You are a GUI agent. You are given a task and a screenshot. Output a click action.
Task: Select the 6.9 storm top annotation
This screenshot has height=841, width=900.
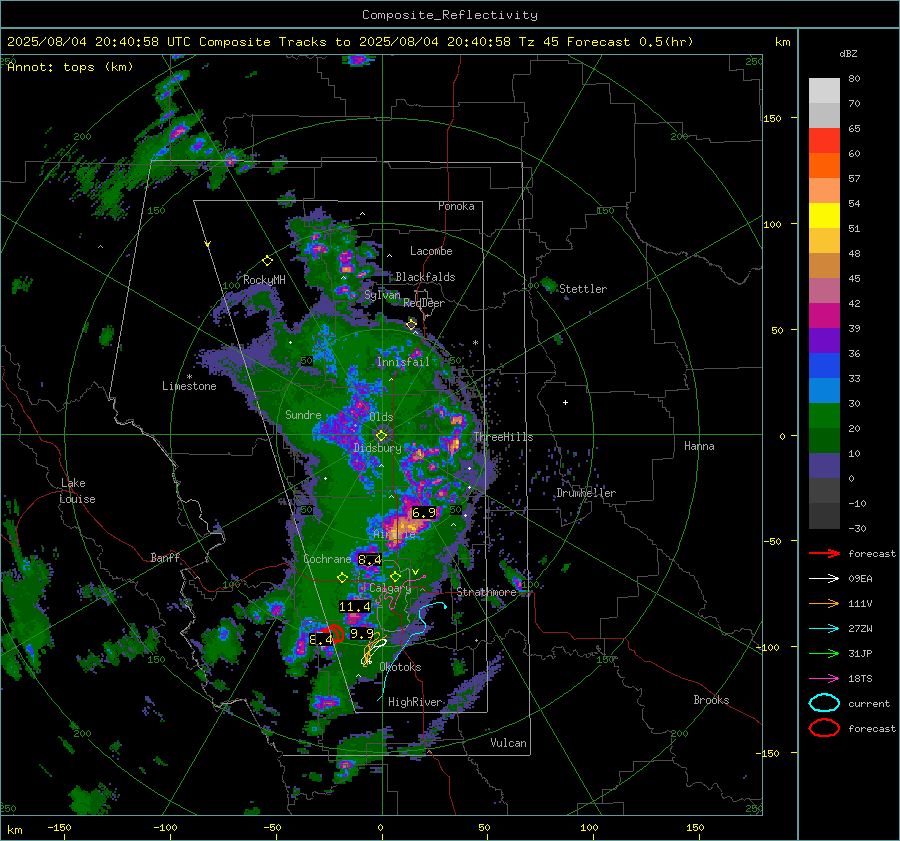click(x=424, y=513)
